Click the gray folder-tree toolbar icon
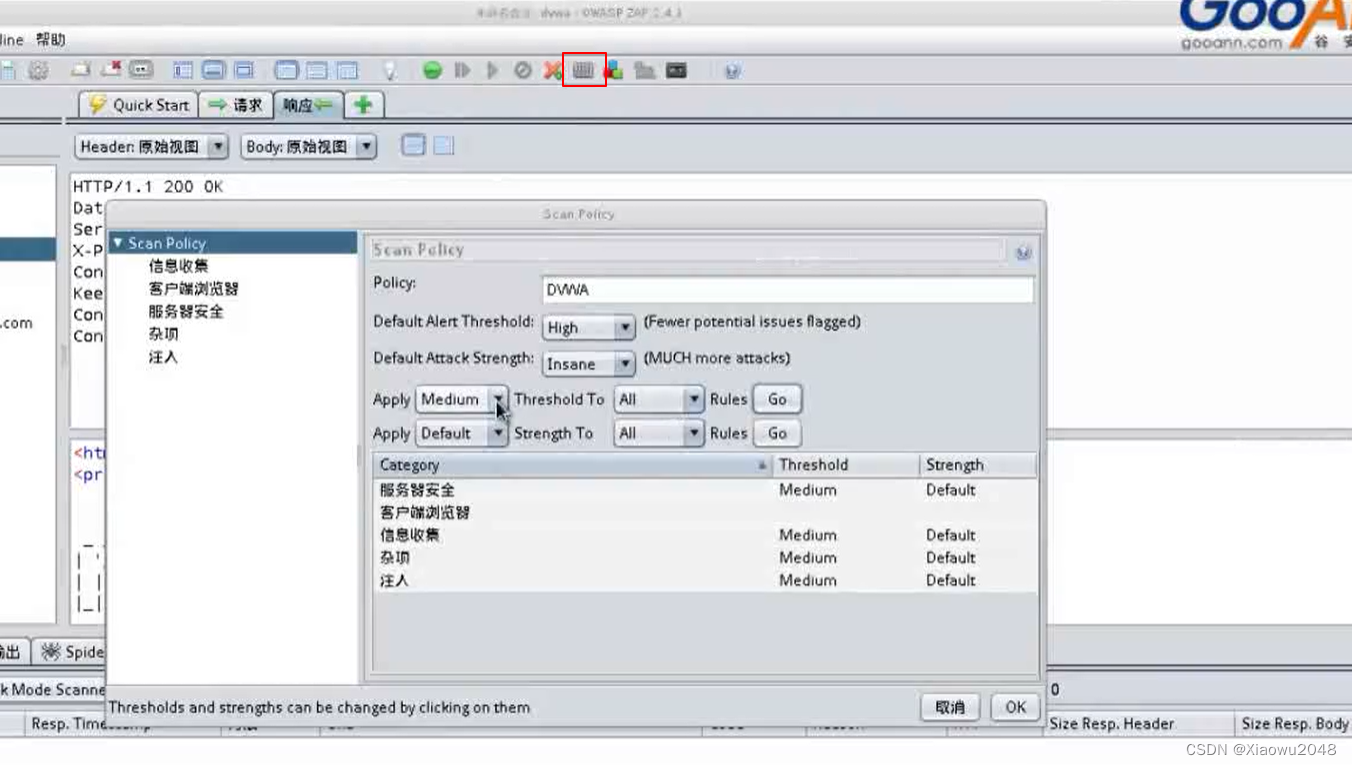 point(645,71)
